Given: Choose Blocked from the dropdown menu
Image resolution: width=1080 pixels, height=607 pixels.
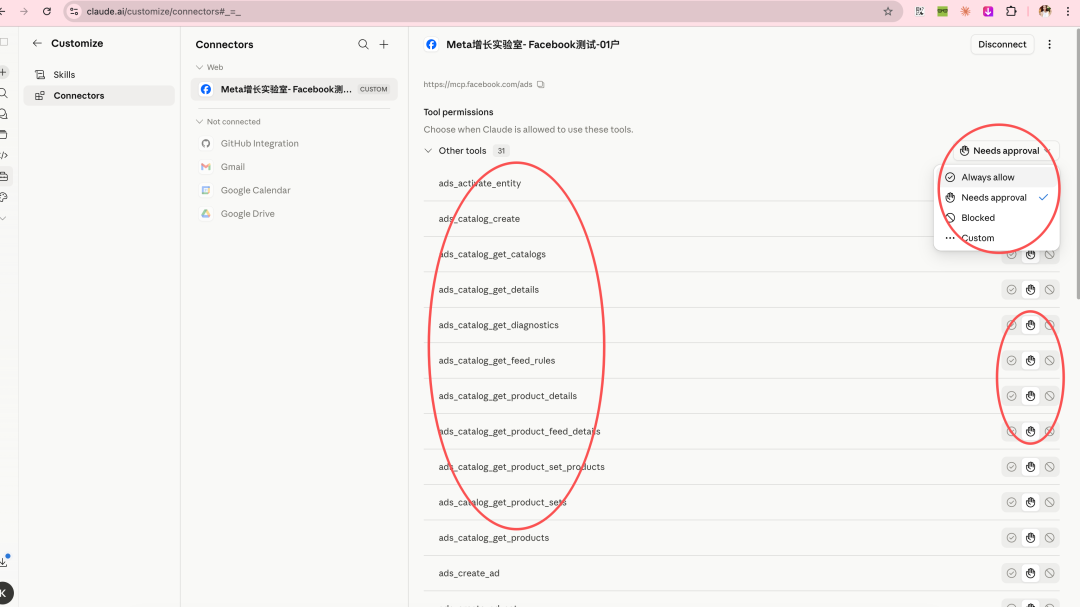Looking at the screenshot, I should 995,218.
